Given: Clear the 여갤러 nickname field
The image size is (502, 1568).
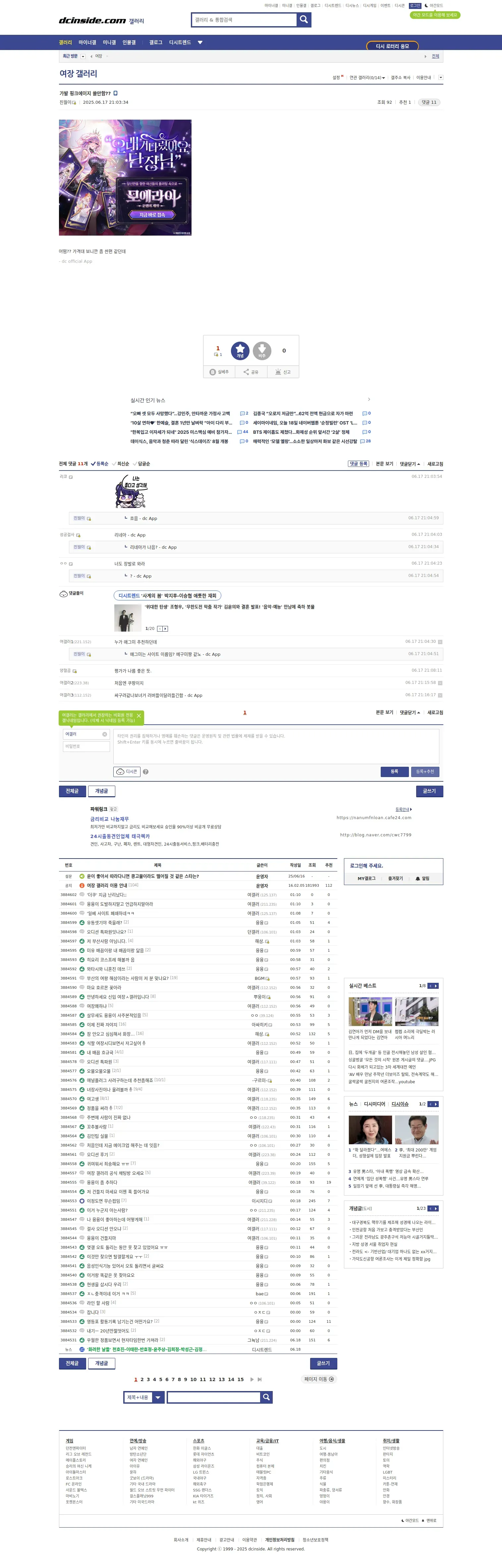Looking at the screenshot, I should tap(105, 734).
